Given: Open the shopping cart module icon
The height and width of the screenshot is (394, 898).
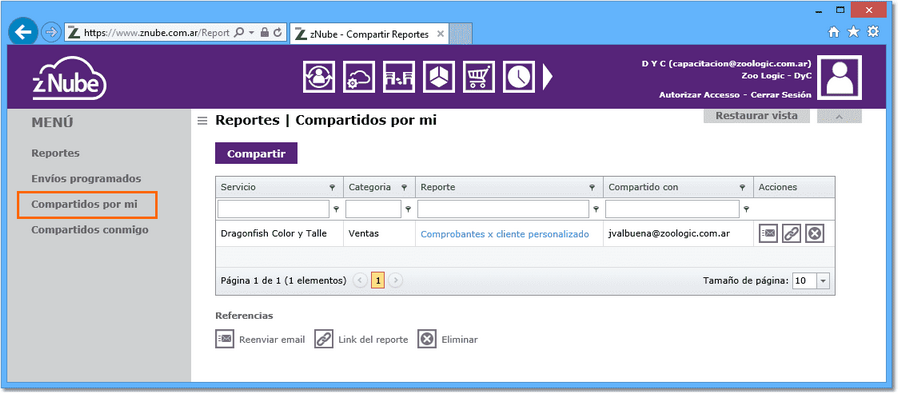Looking at the screenshot, I should click(x=479, y=77).
